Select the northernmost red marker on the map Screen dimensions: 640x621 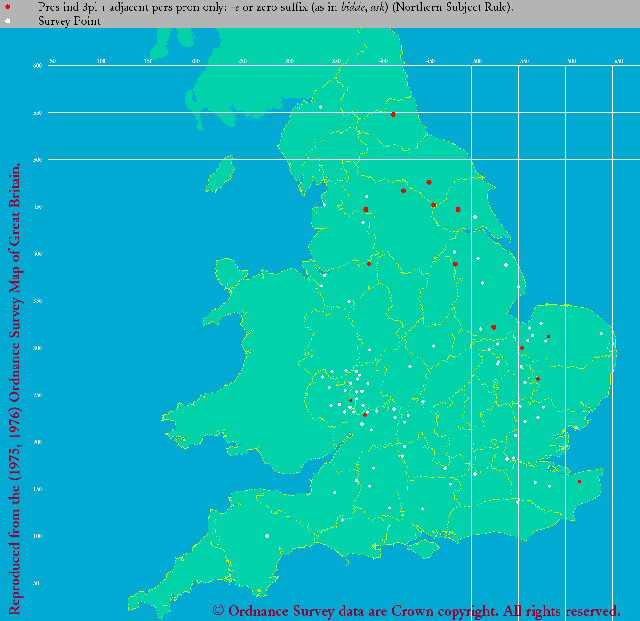[x=393, y=114]
